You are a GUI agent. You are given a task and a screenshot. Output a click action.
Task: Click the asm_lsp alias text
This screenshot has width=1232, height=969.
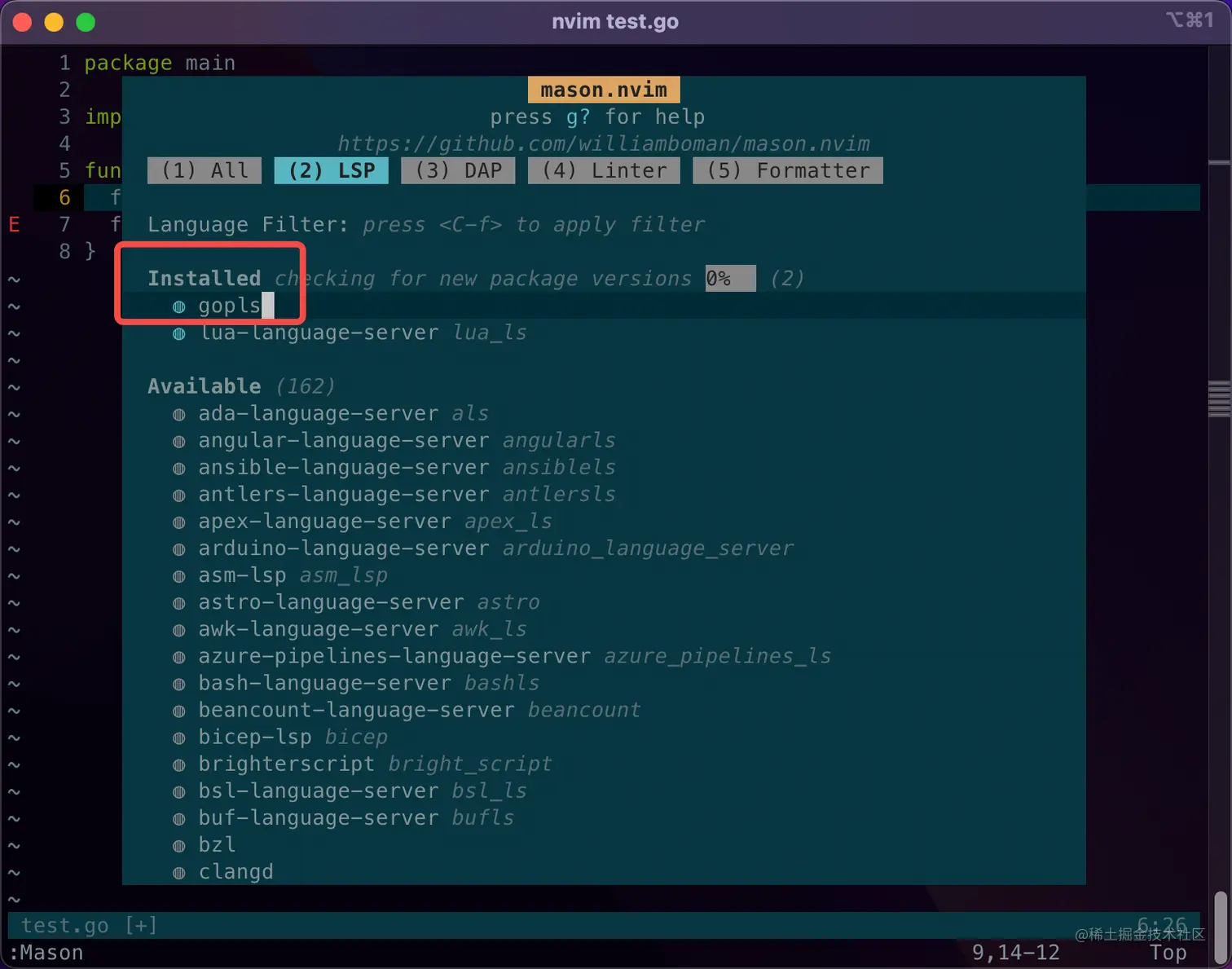(344, 576)
